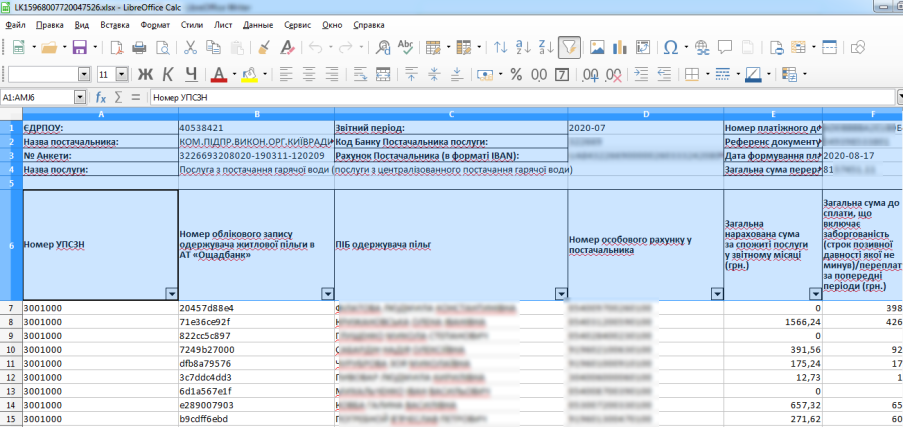Open the Формат menu

[155, 22]
